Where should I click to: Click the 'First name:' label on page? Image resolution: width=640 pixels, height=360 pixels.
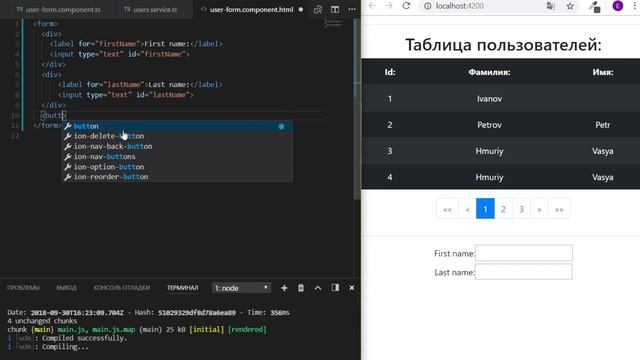pyautogui.click(x=454, y=253)
